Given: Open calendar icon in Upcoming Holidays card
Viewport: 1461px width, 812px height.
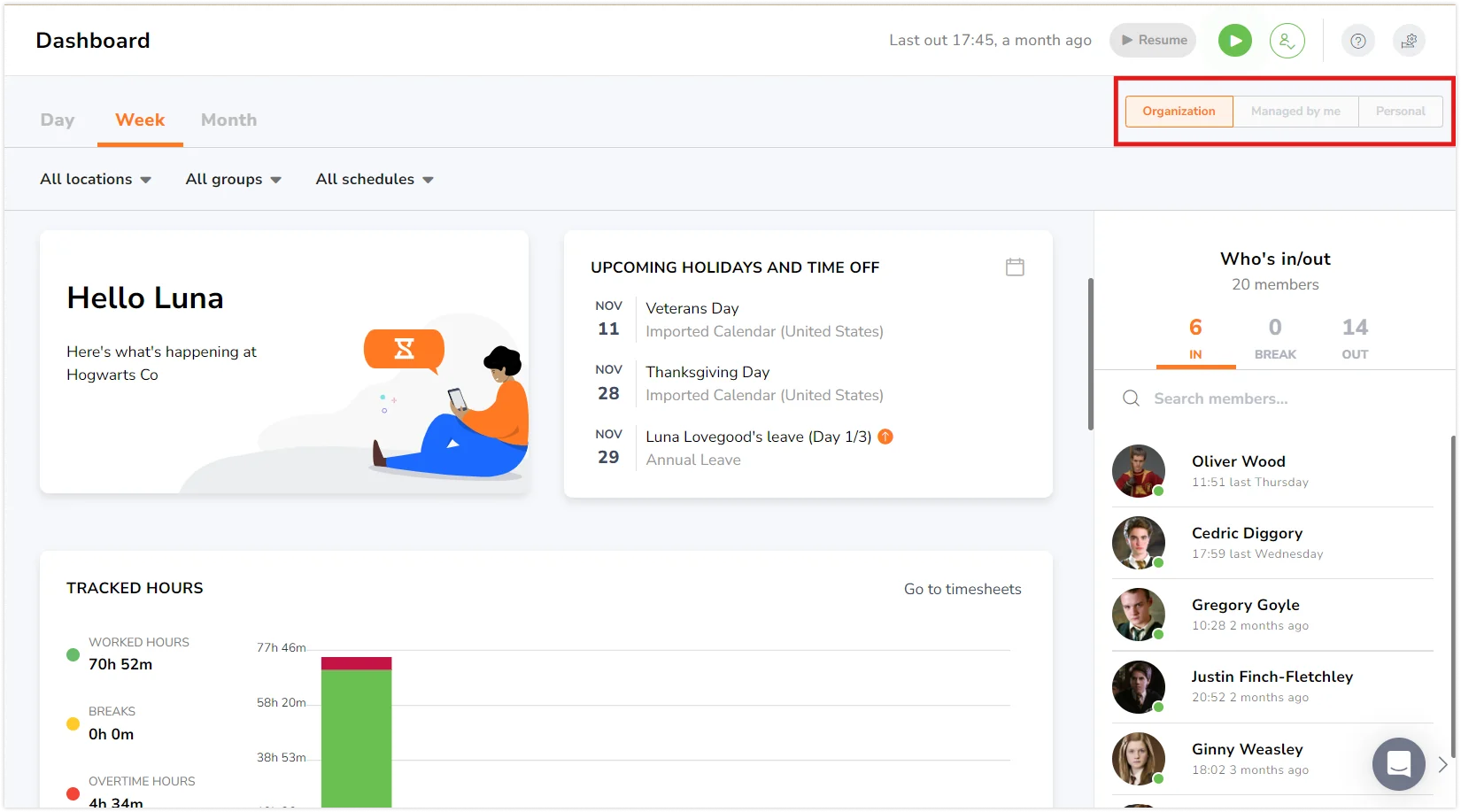Looking at the screenshot, I should click(1015, 267).
